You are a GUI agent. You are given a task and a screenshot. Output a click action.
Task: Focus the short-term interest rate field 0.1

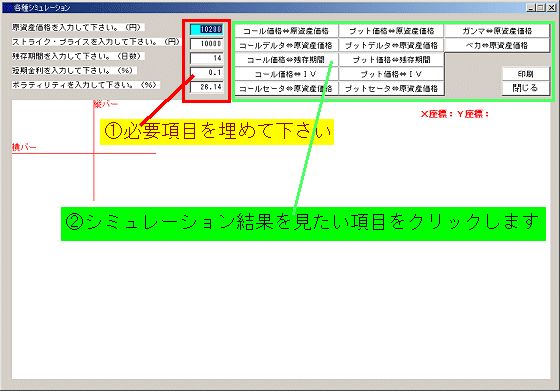click(x=206, y=72)
